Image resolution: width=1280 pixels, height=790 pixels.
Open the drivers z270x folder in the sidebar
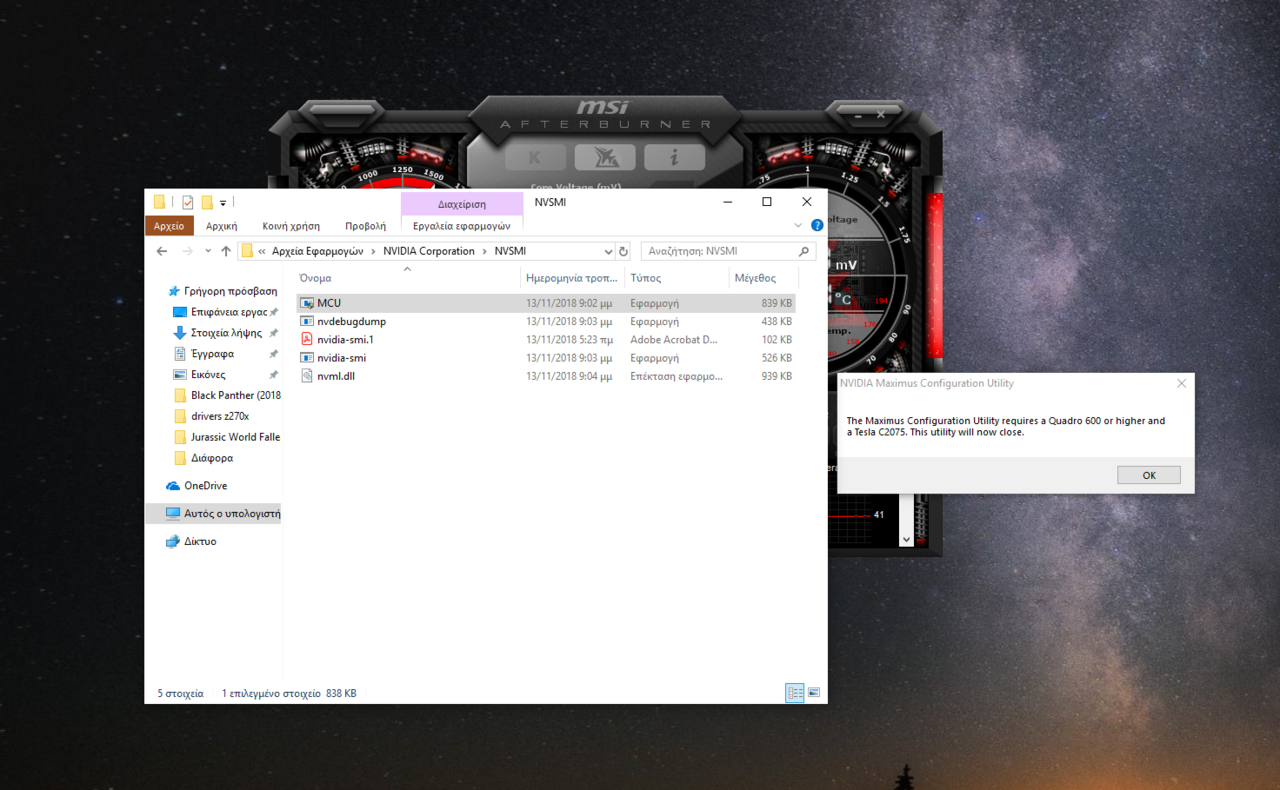(x=219, y=416)
